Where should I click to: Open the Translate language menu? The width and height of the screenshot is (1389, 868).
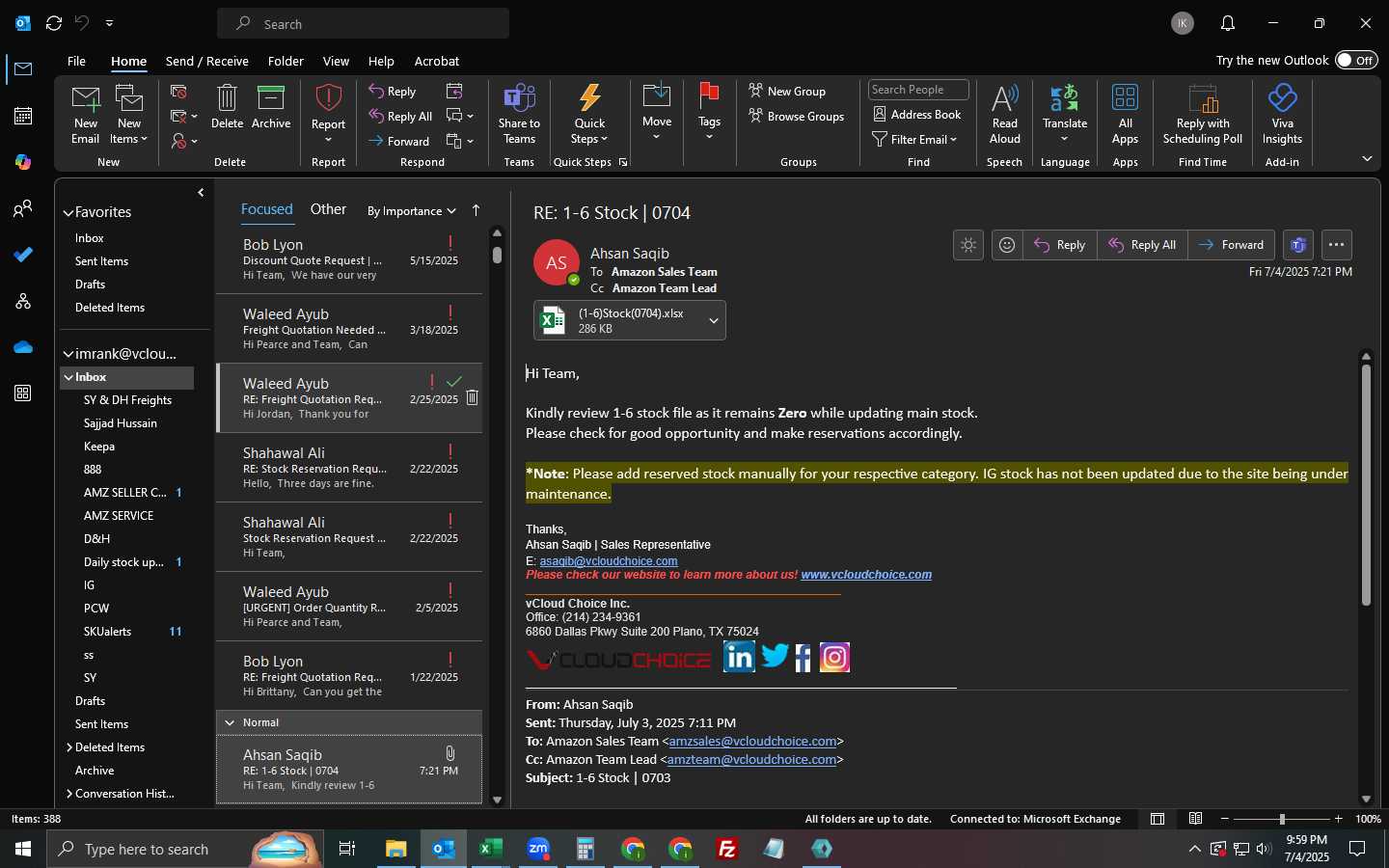tap(1065, 114)
